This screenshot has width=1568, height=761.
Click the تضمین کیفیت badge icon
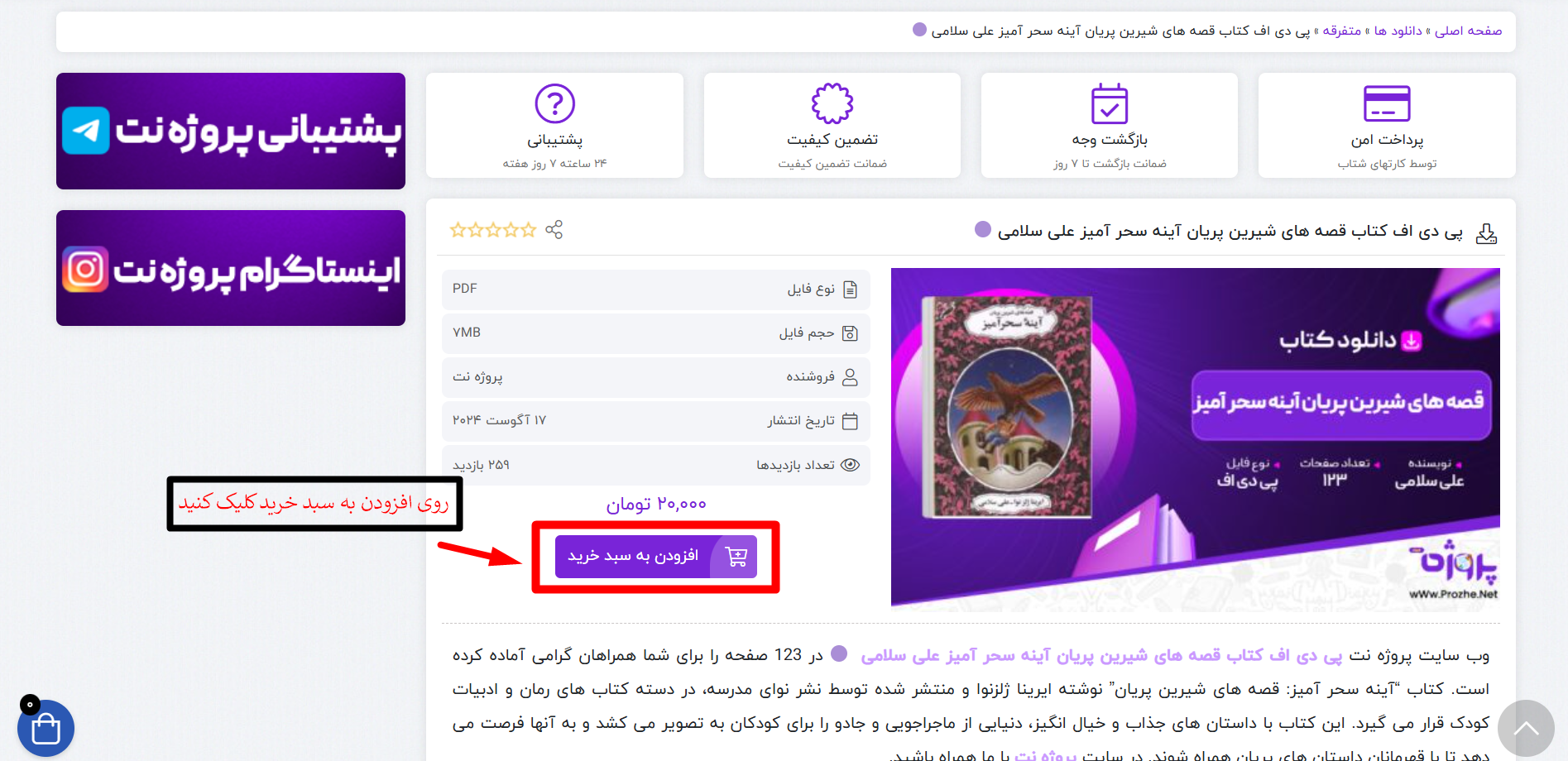(x=832, y=104)
